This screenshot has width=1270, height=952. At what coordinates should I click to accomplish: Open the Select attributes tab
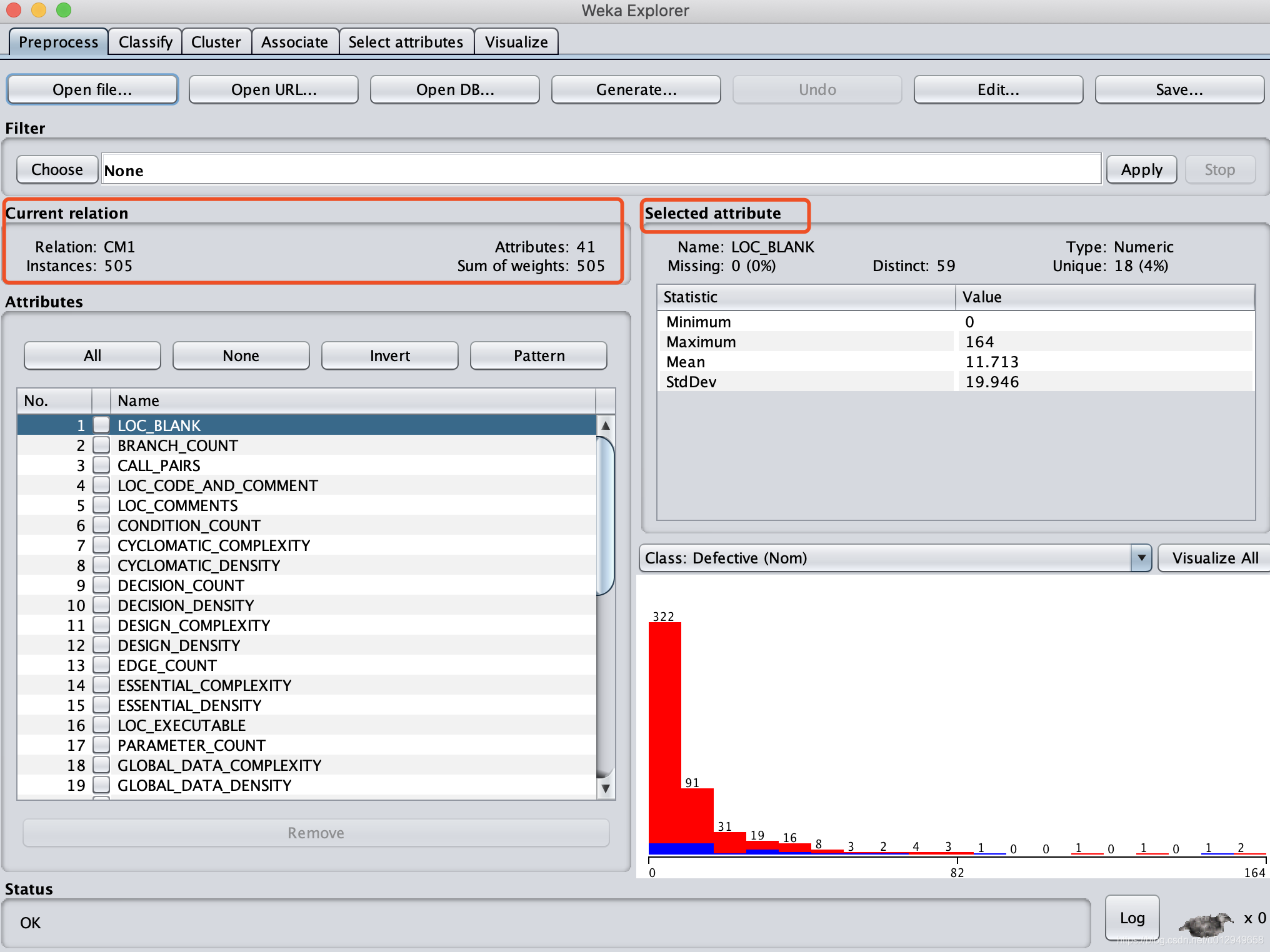(x=406, y=42)
